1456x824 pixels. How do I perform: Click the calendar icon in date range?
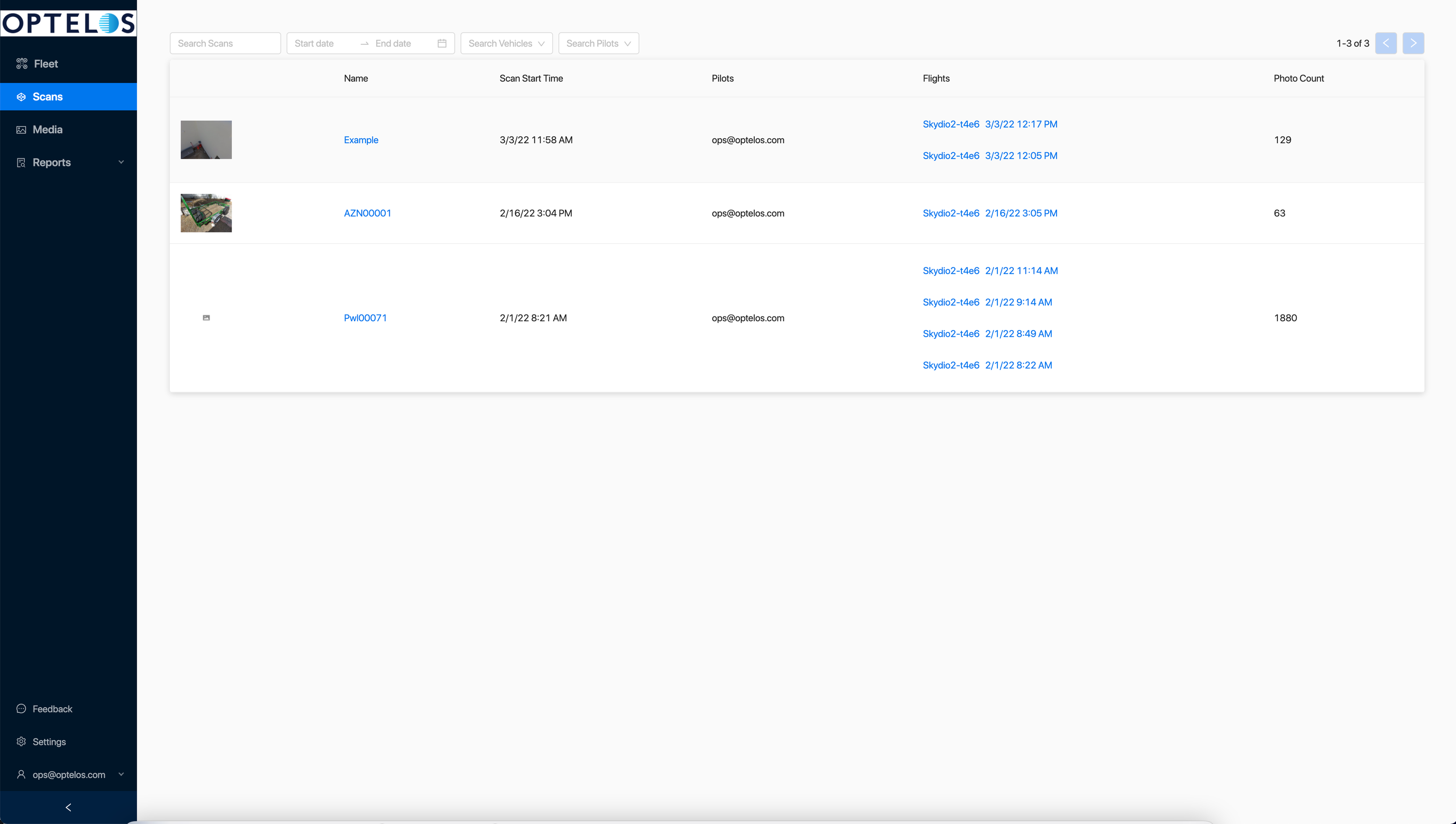pyautogui.click(x=442, y=44)
